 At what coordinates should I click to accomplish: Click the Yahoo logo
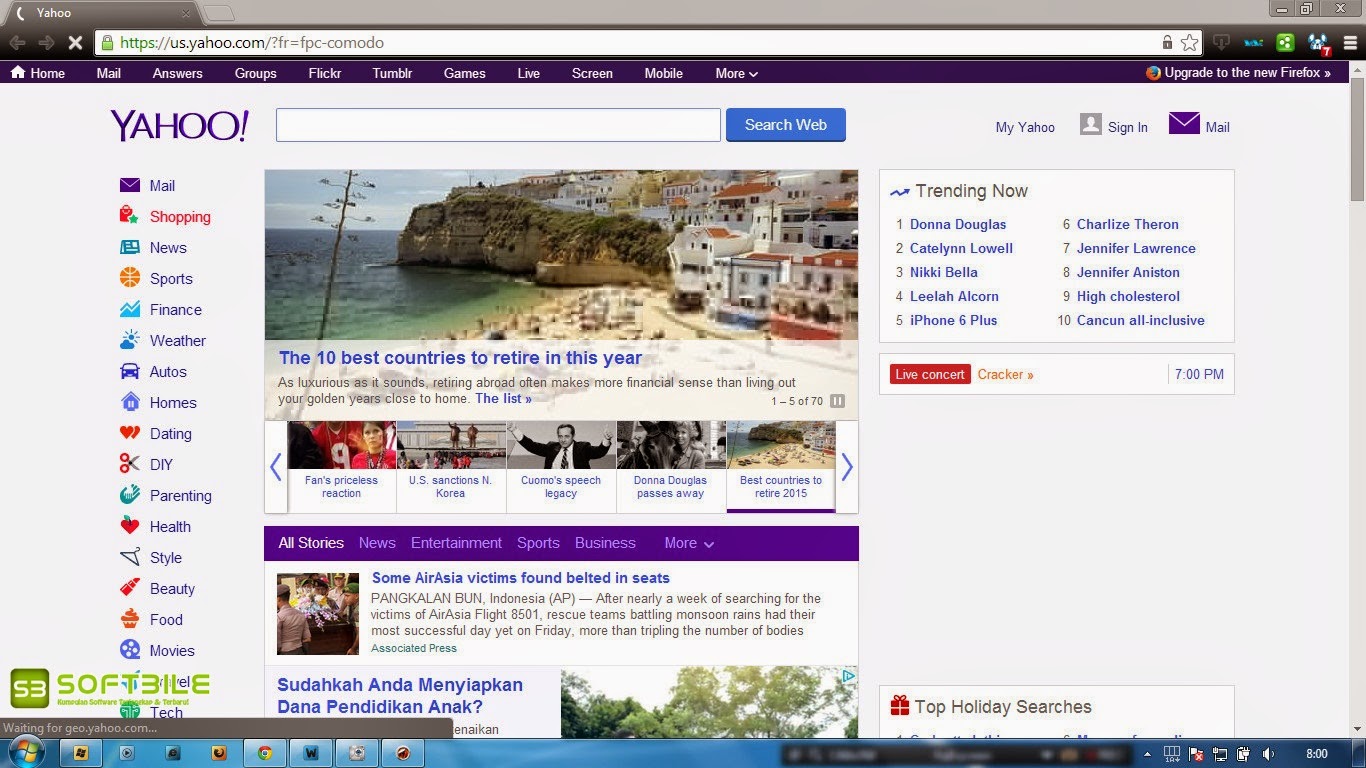click(x=179, y=126)
